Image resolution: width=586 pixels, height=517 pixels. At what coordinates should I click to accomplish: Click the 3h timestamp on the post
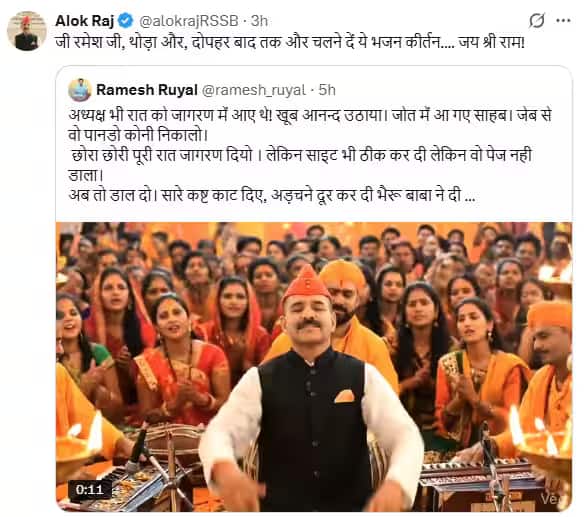pos(259,21)
